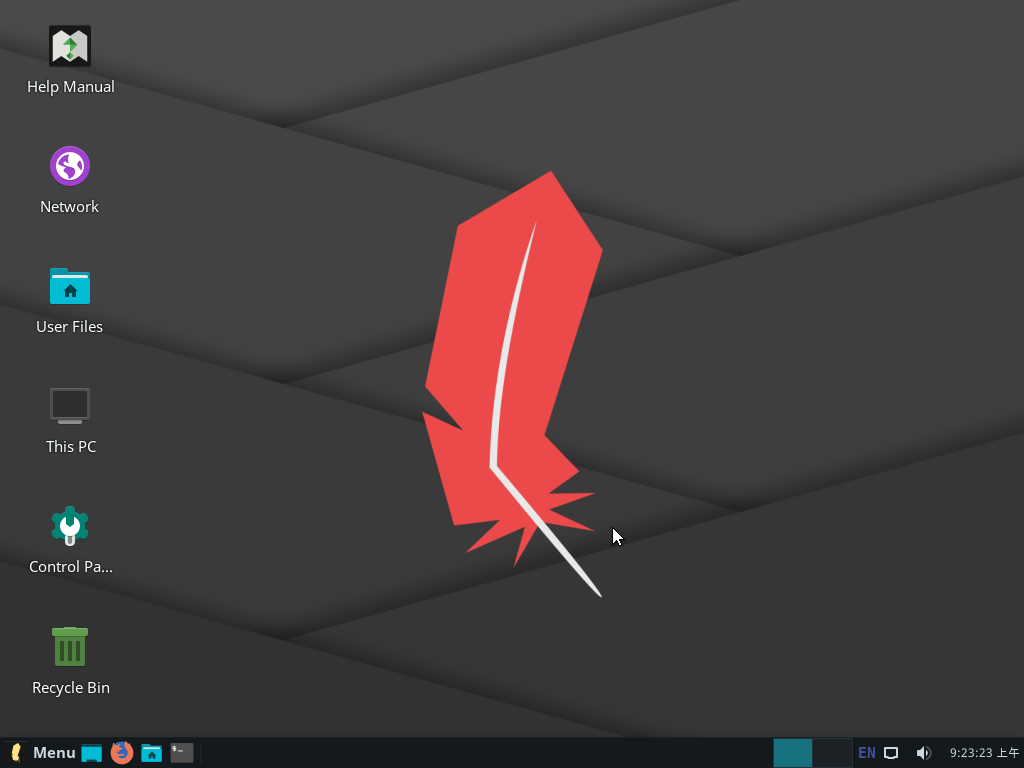Click the clock showing 9:23:23
Image resolution: width=1024 pixels, height=768 pixels.
point(984,753)
